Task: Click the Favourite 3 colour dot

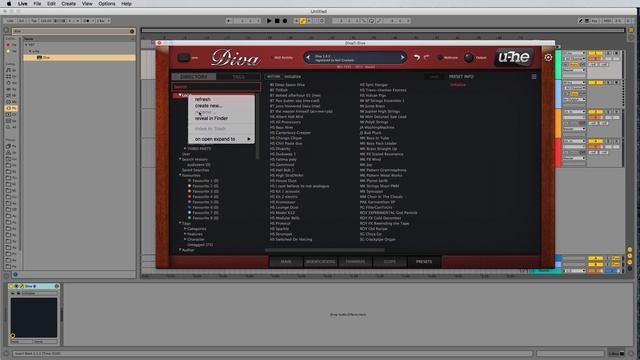Action: pos(189,191)
